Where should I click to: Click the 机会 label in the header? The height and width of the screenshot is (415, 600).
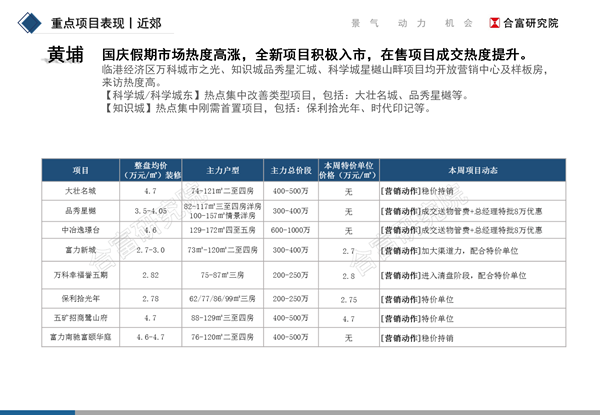pos(458,23)
